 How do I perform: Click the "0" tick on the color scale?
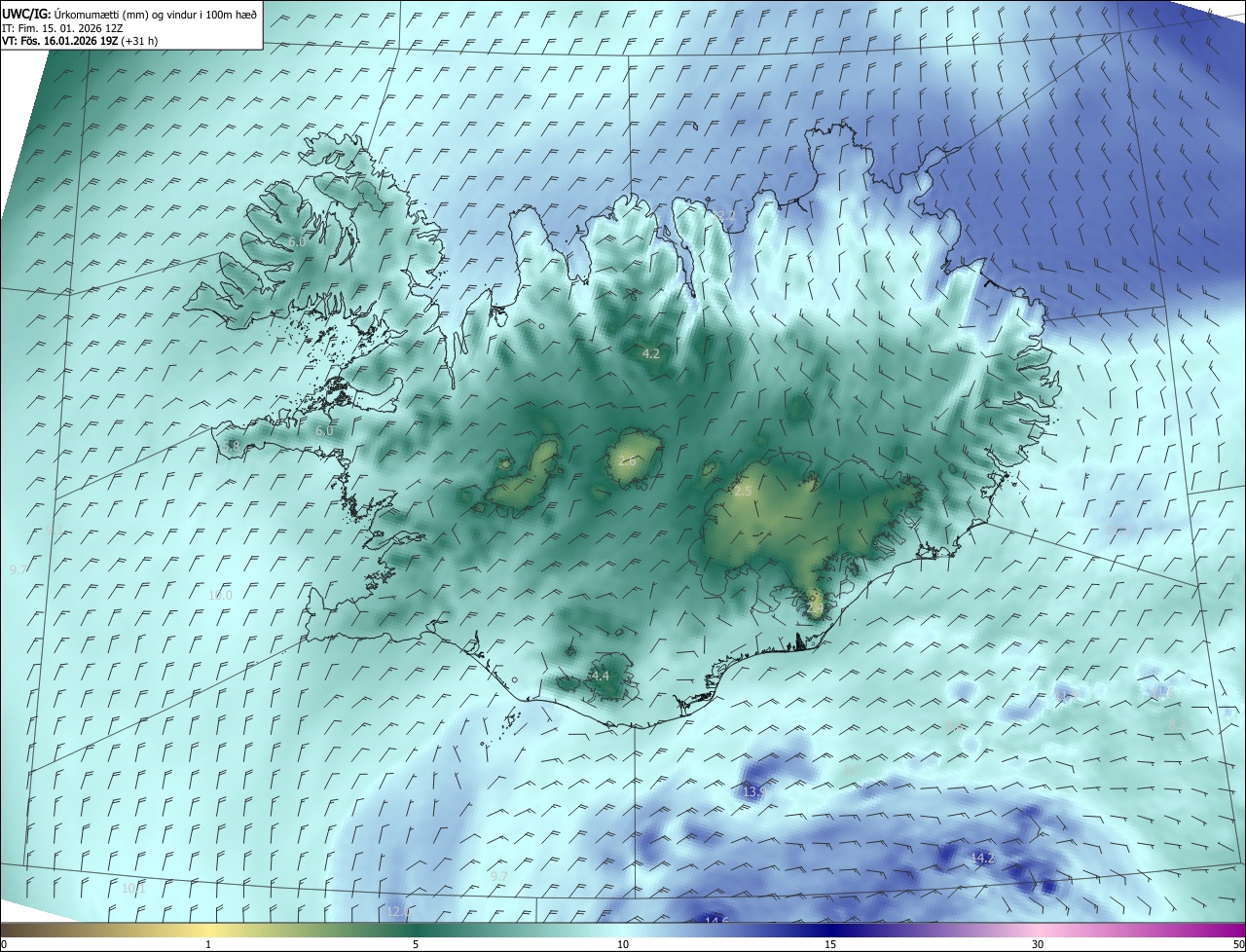(4, 944)
